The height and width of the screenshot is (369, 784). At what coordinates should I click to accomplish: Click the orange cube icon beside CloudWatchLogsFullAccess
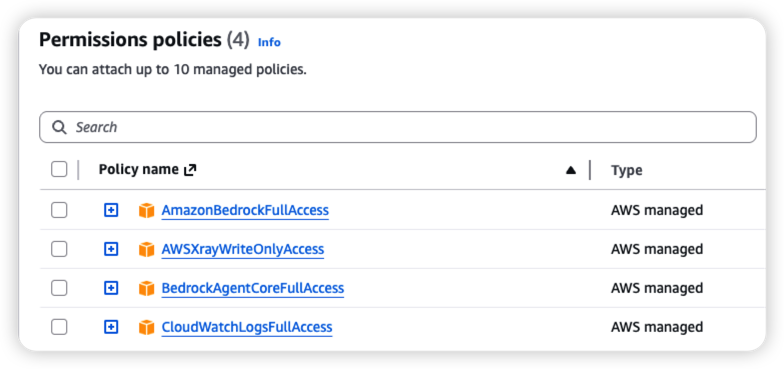[x=146, y=327]
